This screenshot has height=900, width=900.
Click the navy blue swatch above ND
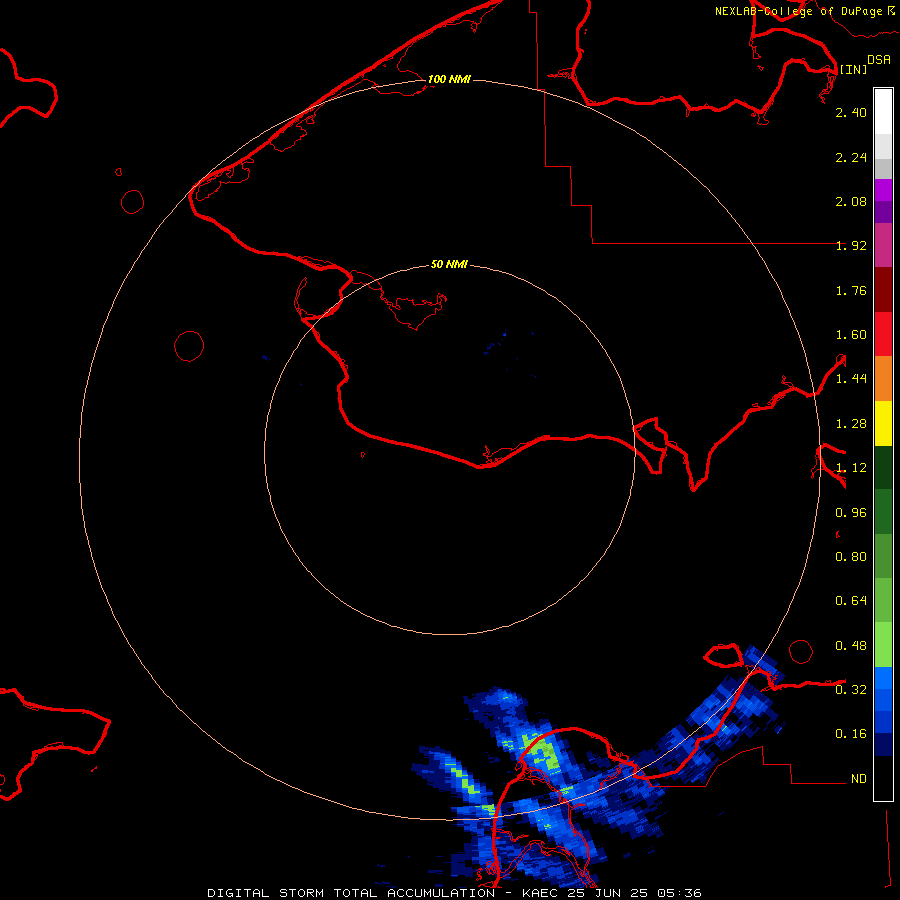[x=883, y=744]
